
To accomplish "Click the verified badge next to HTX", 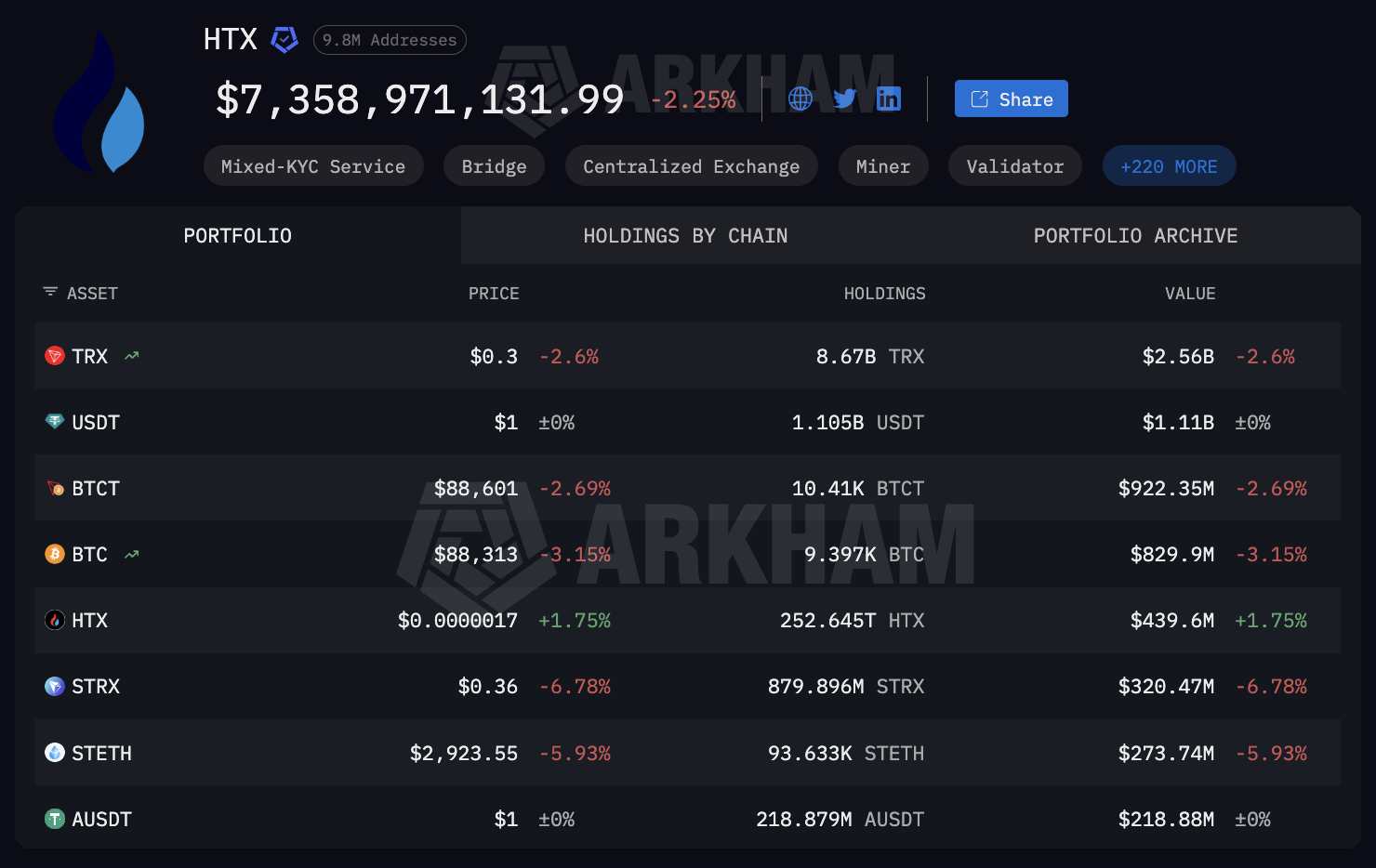I will tap(284, 39).
